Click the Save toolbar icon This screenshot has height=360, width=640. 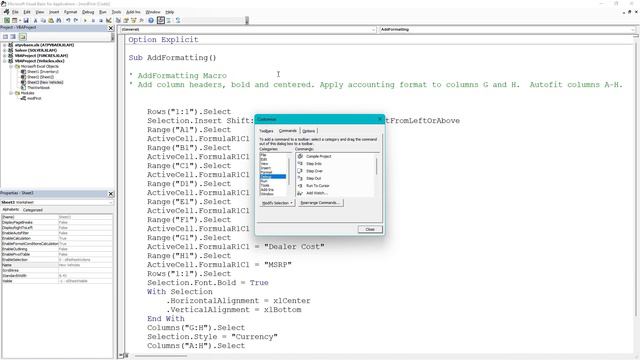(x=26, y=20)
